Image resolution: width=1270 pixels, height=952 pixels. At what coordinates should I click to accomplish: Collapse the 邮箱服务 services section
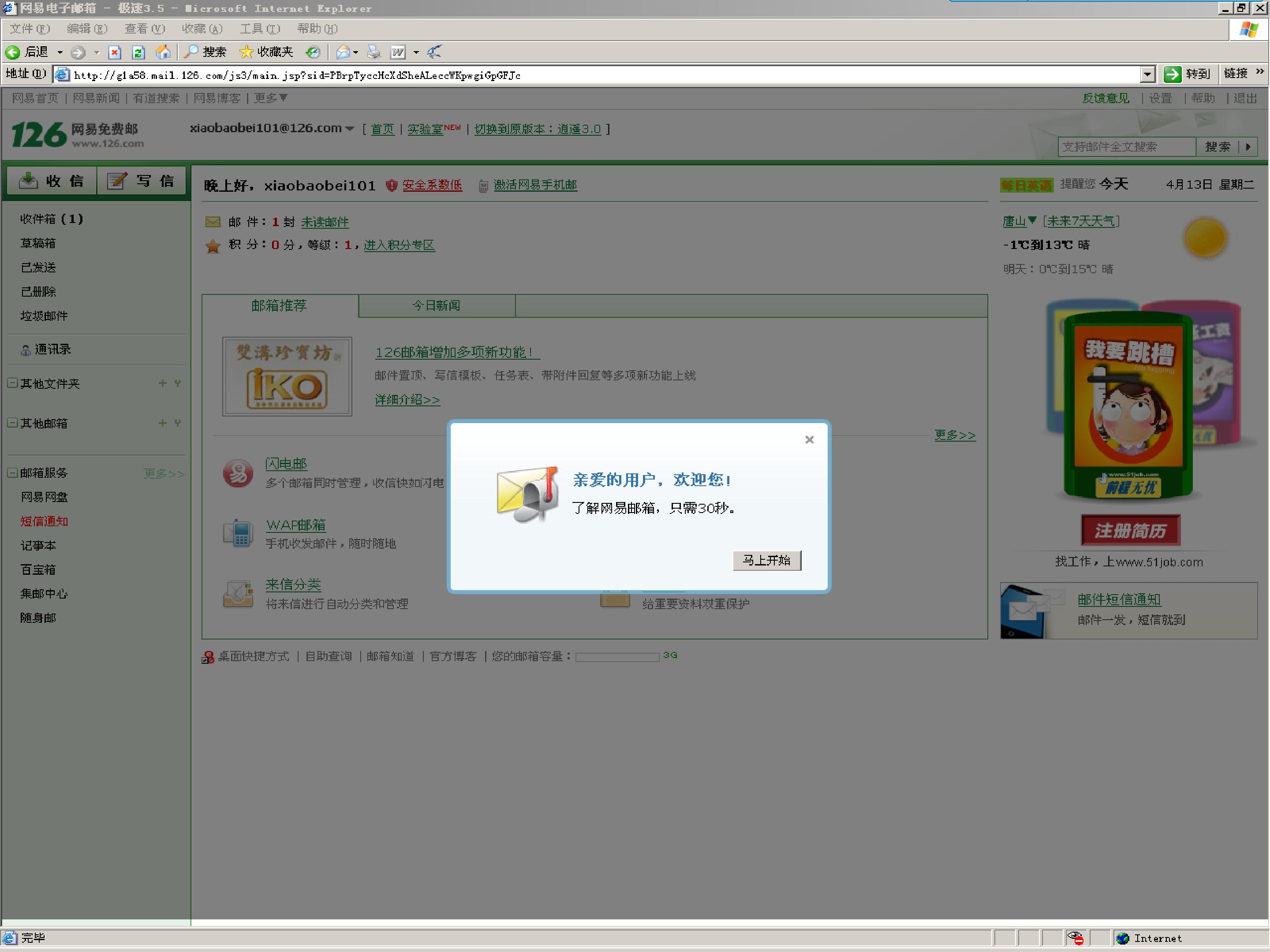pos(12,473)
